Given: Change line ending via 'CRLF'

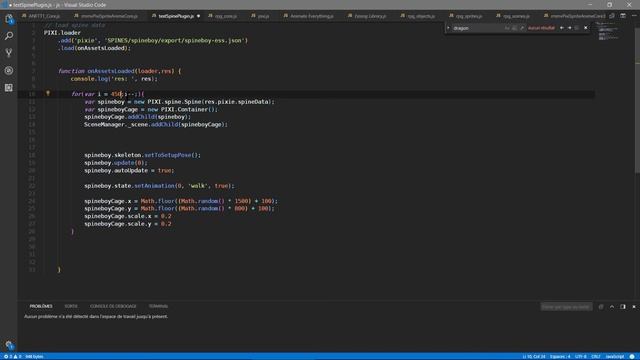Looking at the screenshot, I should pyautogui.click(x=596, y=356).
